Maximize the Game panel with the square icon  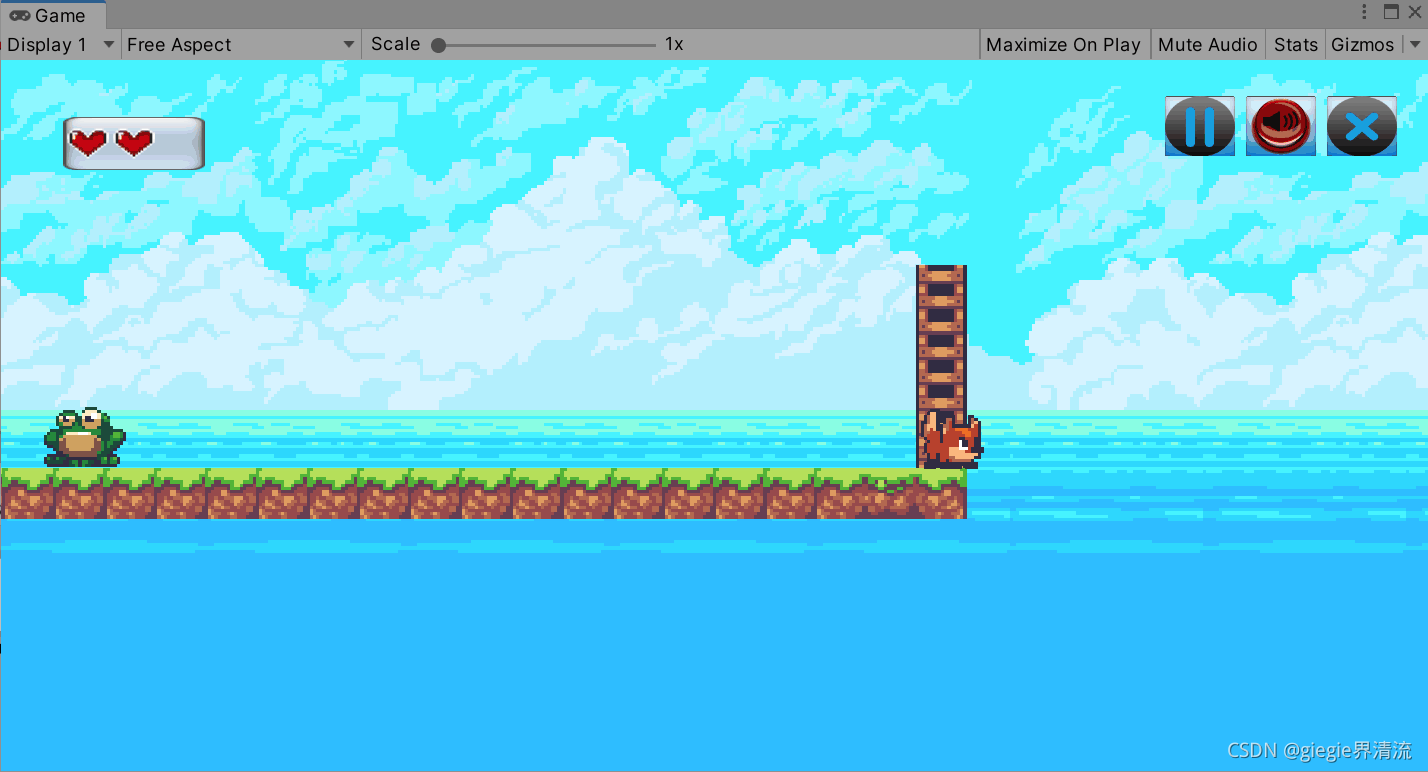point(1391,12)
